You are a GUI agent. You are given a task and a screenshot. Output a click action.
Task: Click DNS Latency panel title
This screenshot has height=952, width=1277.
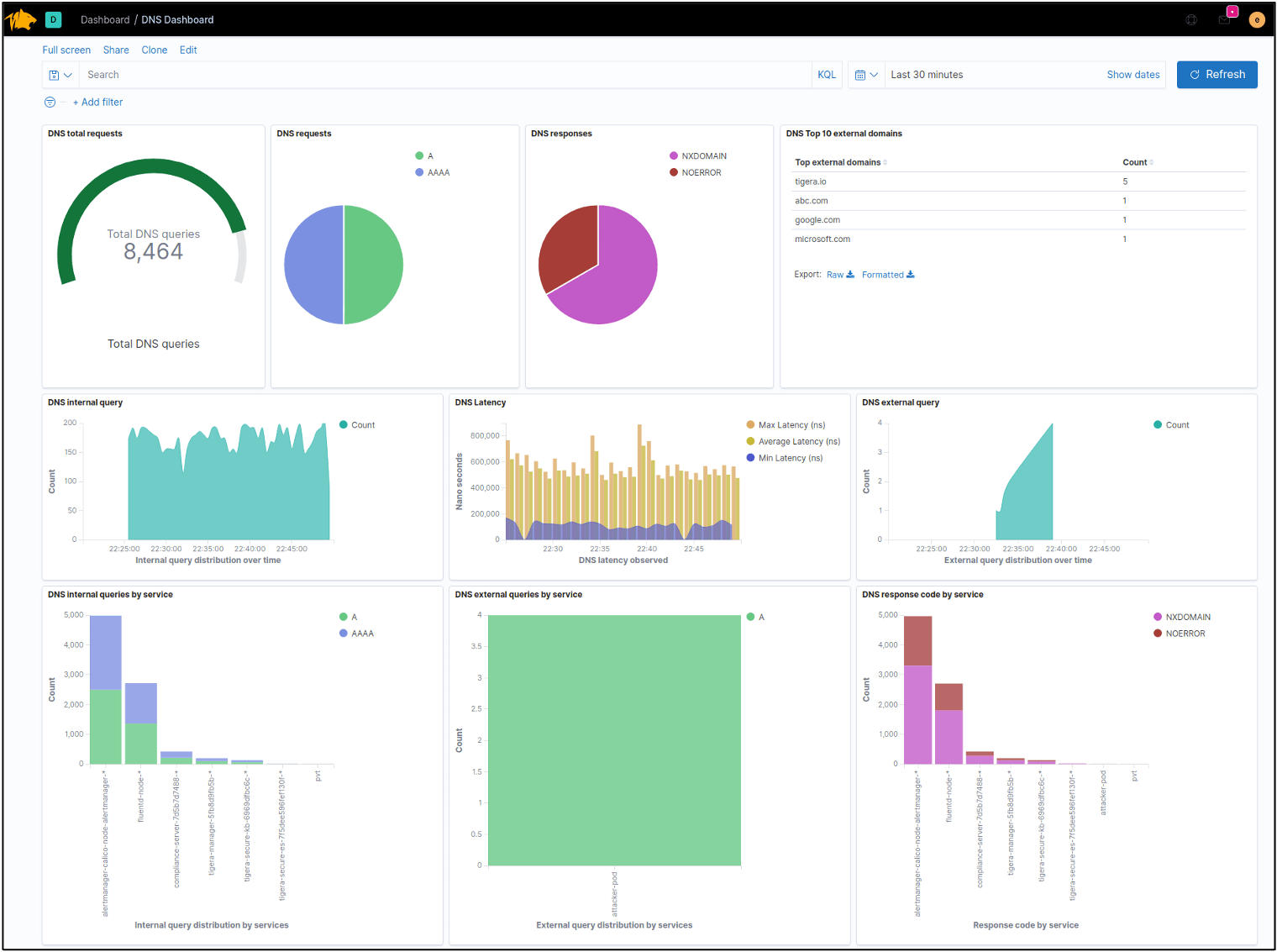[481, 402]
